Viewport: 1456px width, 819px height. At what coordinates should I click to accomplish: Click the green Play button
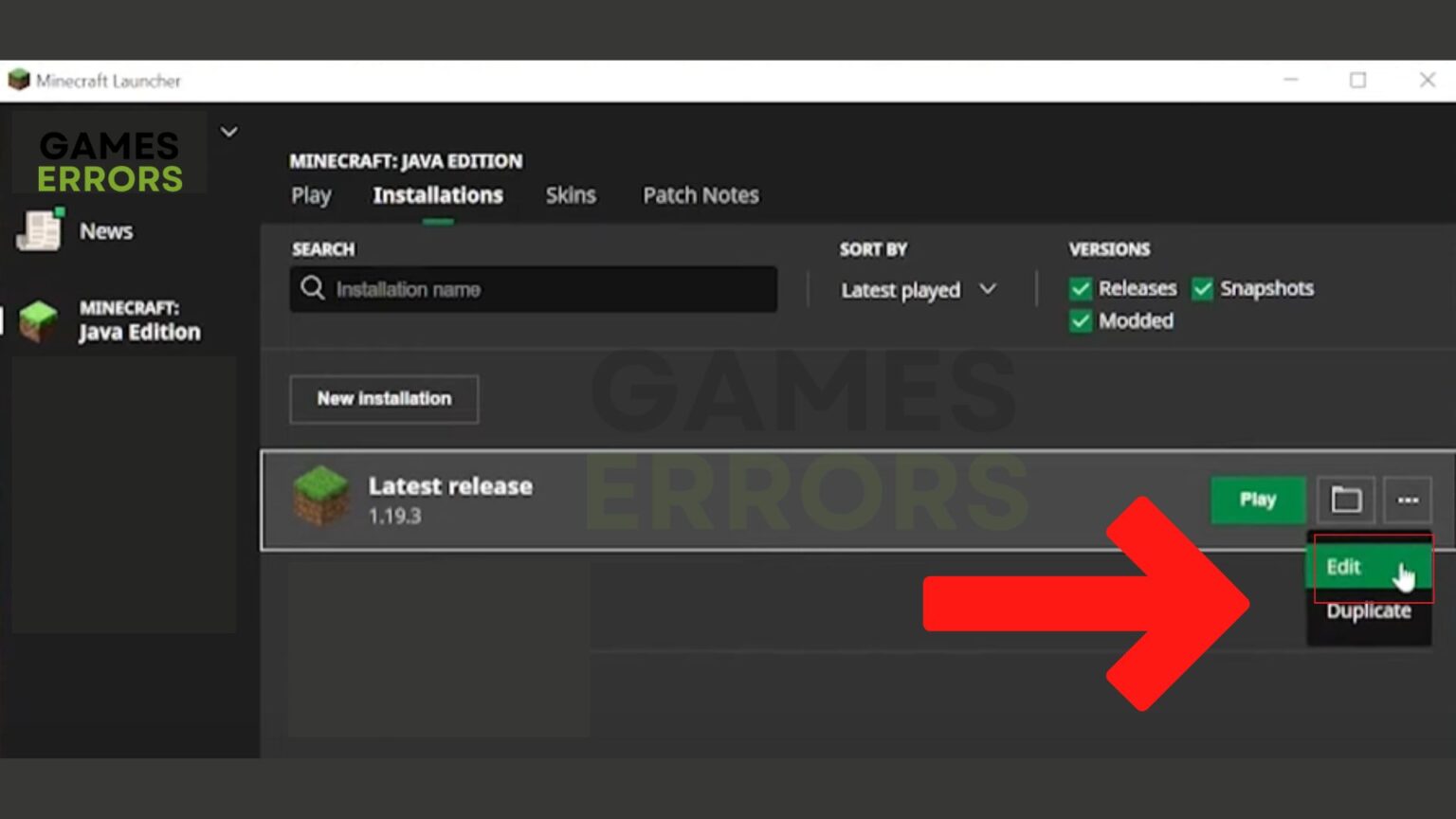coord(1258,500)
